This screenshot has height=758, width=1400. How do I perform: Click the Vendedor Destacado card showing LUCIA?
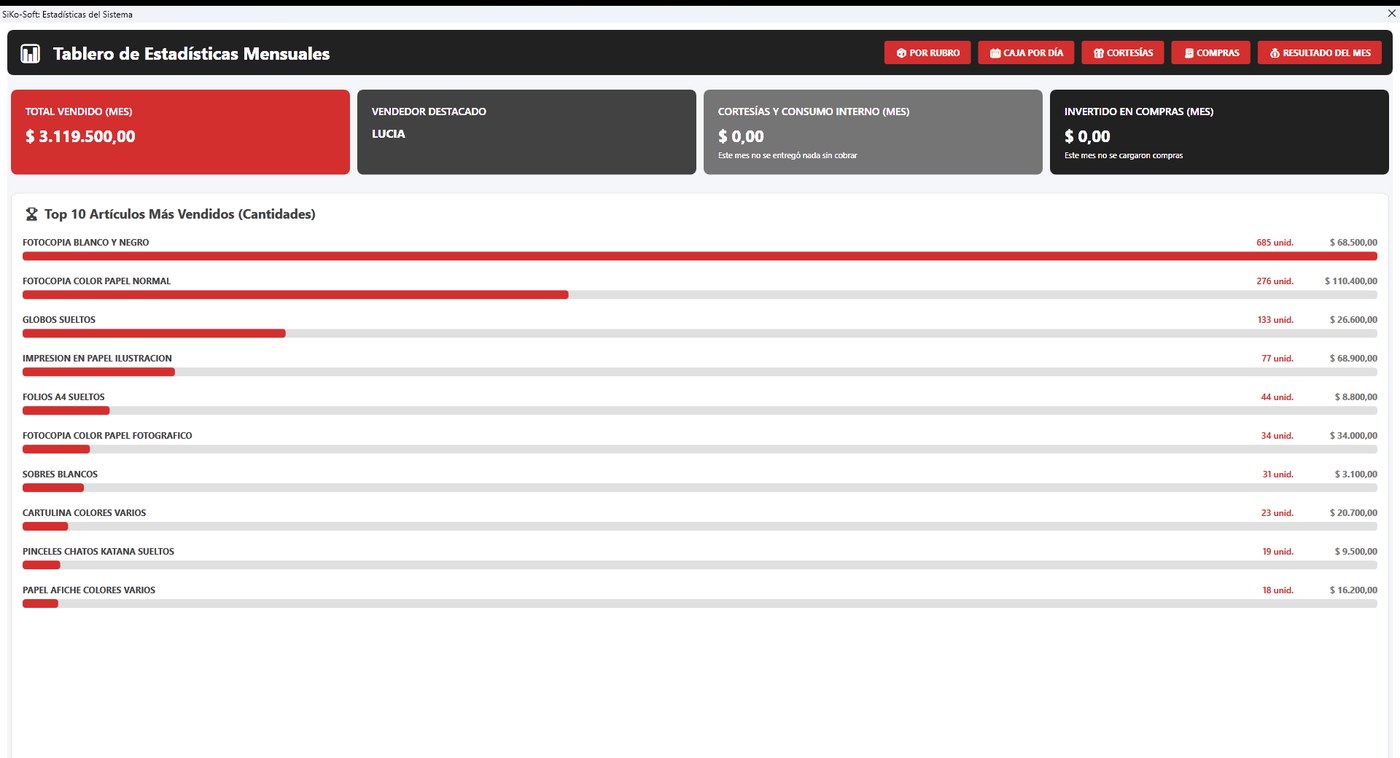coord(526,132)
